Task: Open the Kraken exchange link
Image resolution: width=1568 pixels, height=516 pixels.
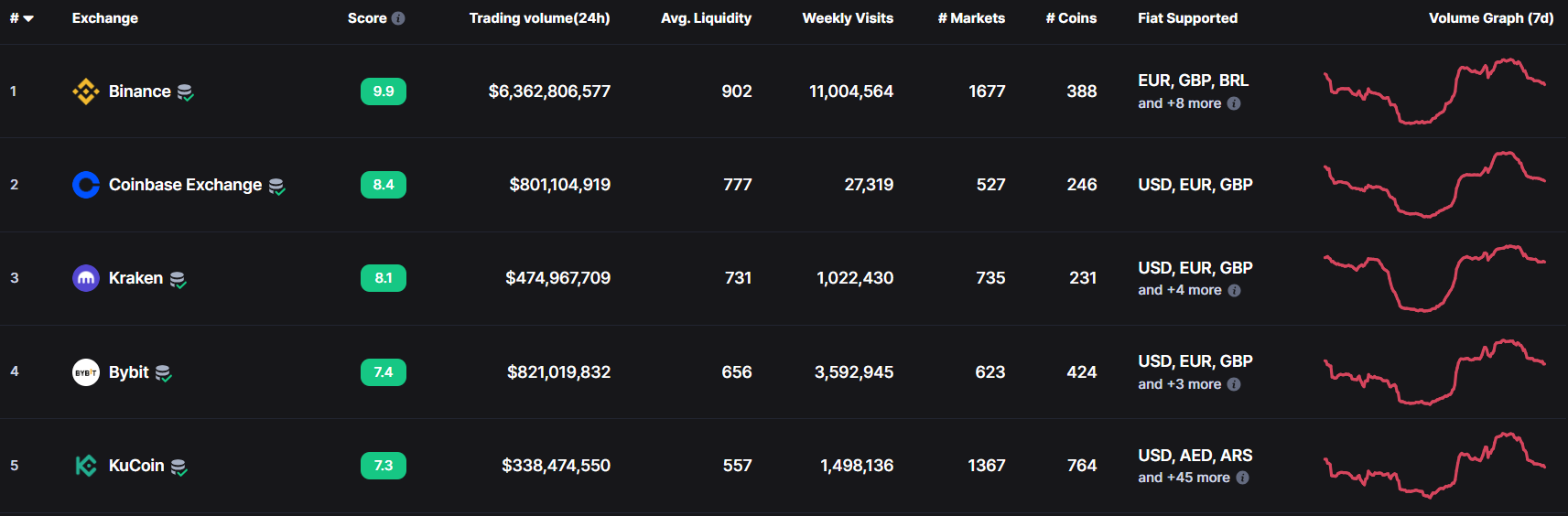Action: 136,278
